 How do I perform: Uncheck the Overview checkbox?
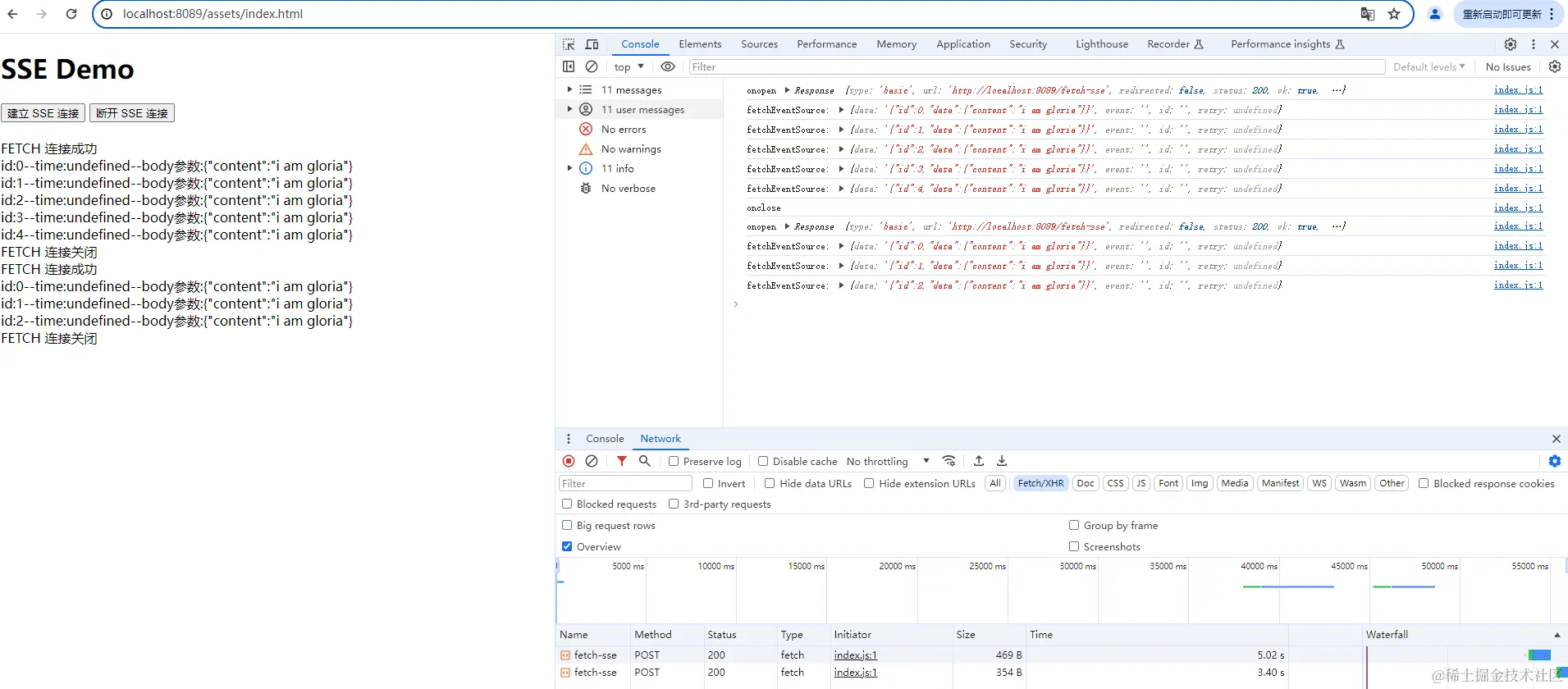[x=567, y=546]
